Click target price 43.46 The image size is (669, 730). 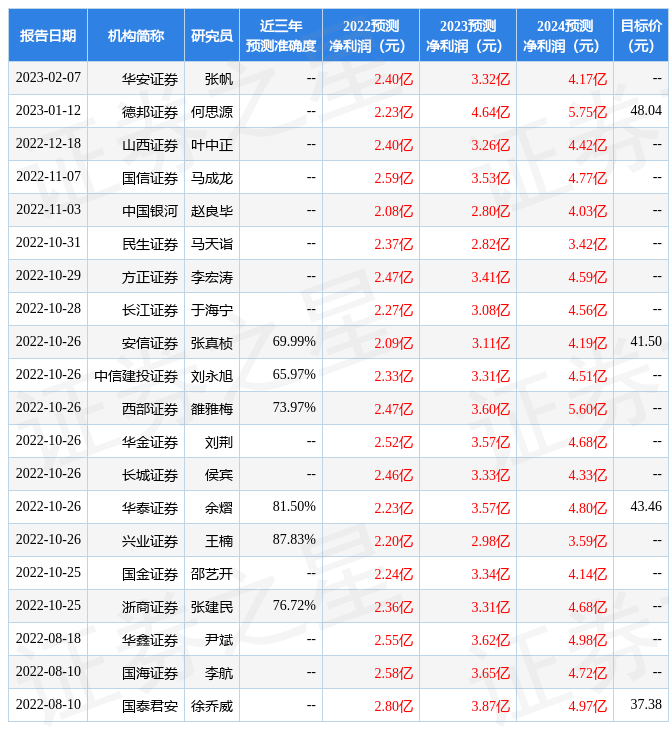[x=646, y=507]
